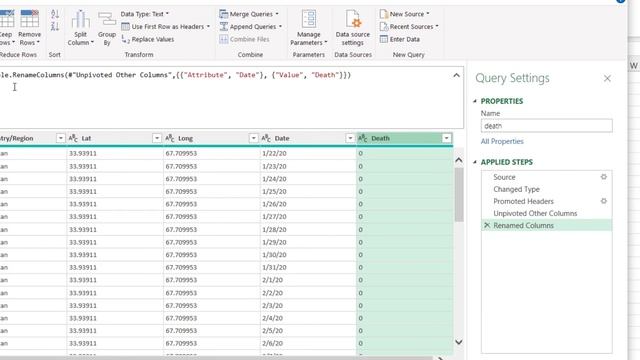Viewport: 640px width, 360px height.
Task: Collapse the APPLIED STEPS section
Action: coord(475,162)
